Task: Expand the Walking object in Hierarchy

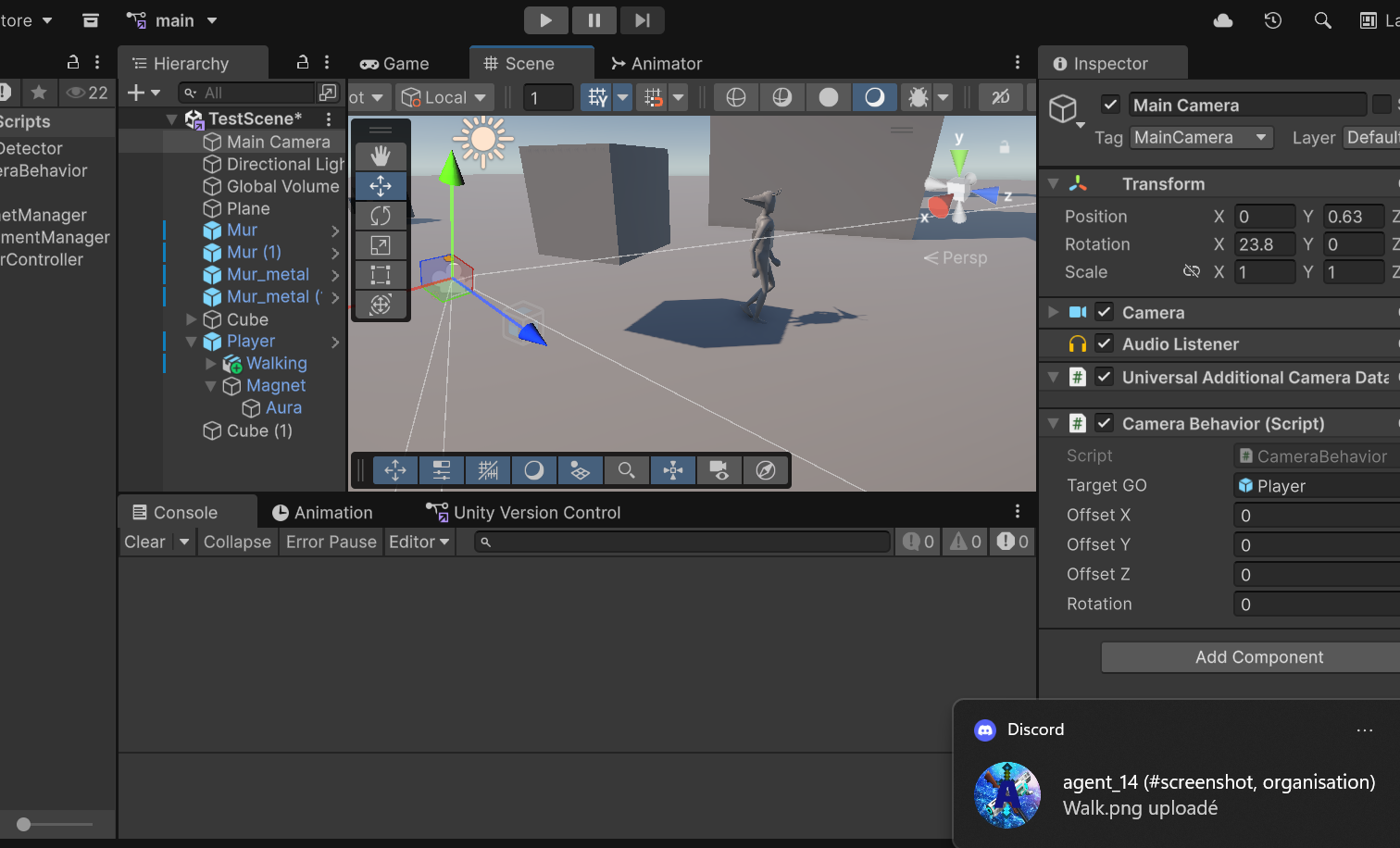Action: 211,363
